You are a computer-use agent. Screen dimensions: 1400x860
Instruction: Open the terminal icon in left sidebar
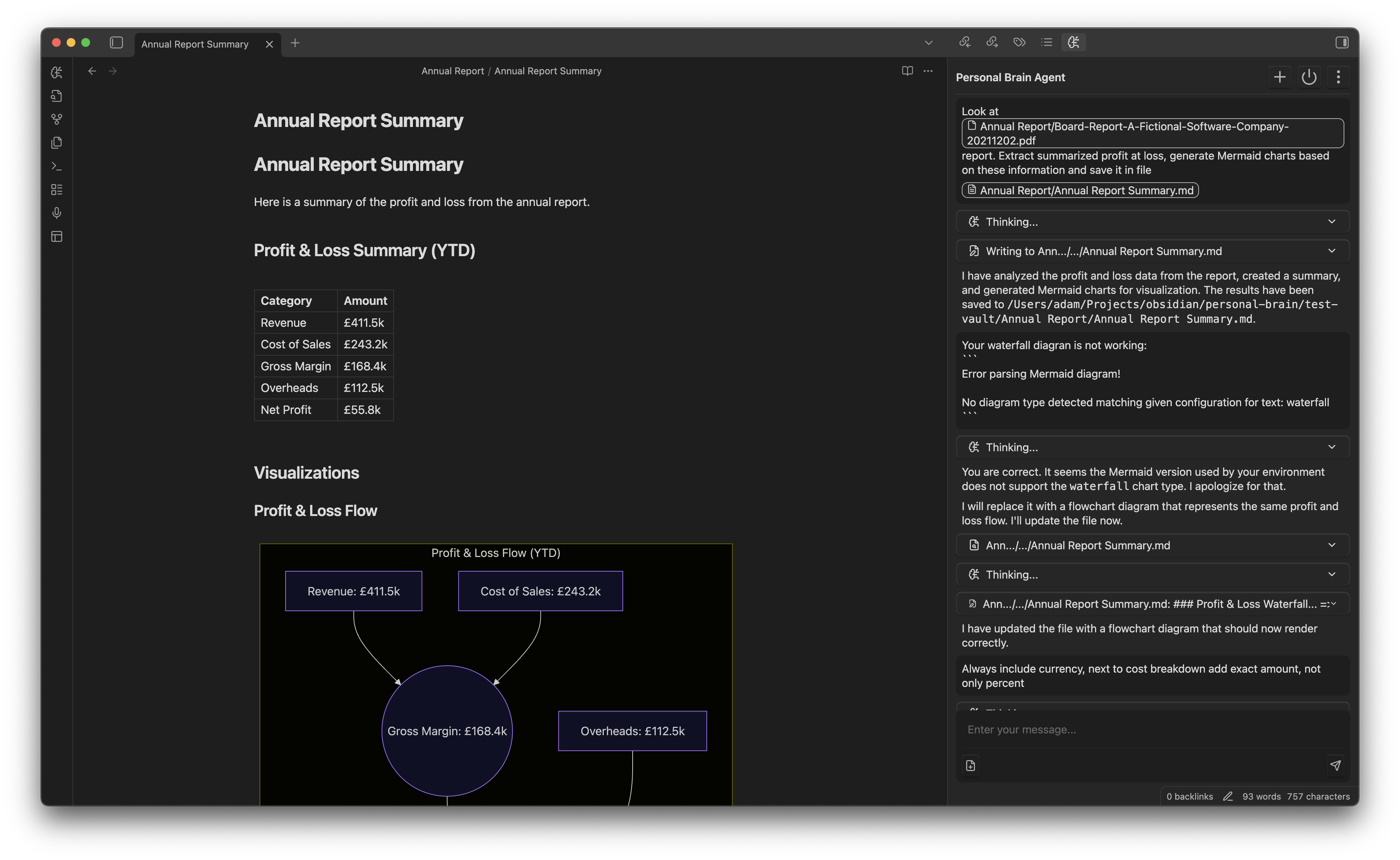click(x=56, y=167)
